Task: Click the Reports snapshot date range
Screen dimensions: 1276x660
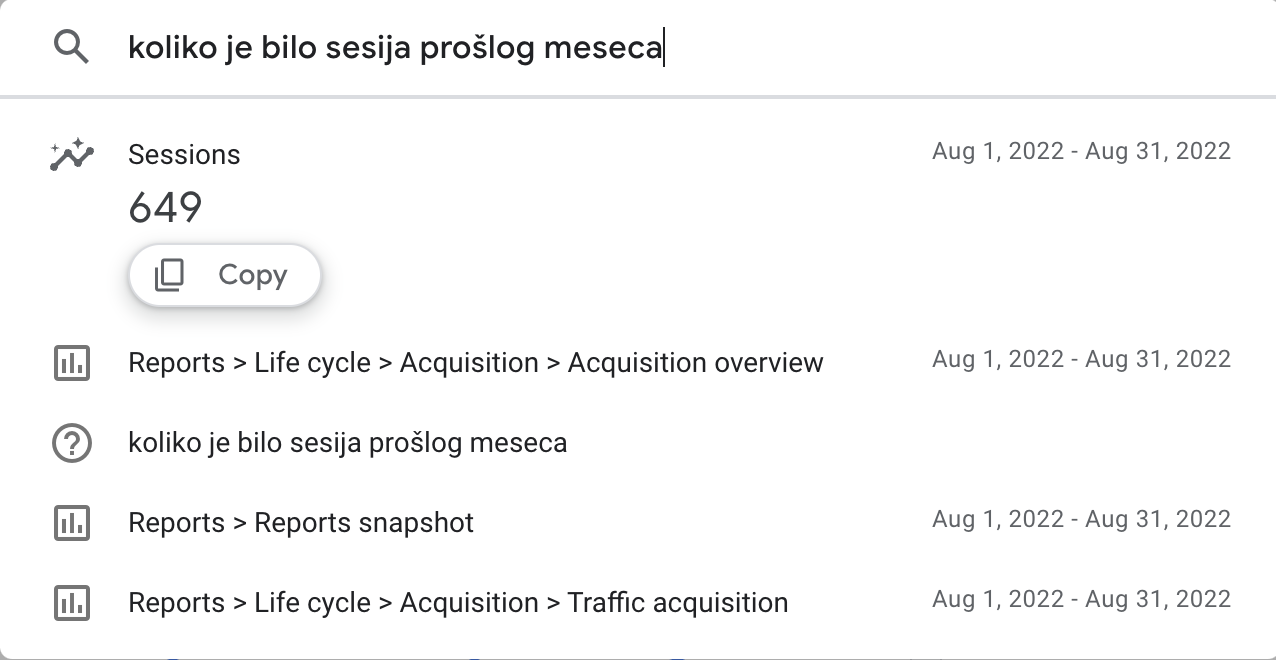Action: click(1082, 519)
